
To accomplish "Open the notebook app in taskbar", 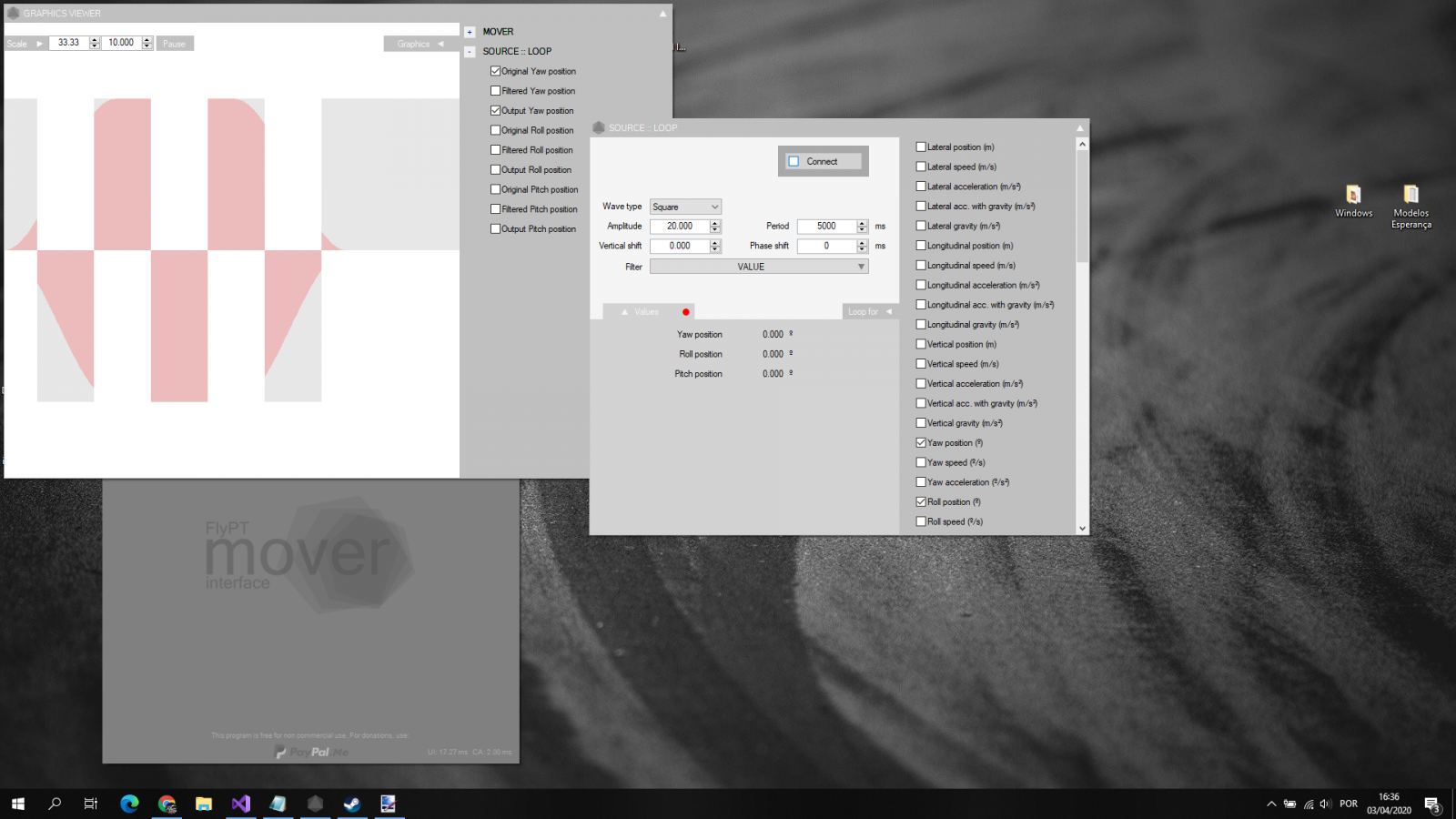I will click(x=278, y=804).
